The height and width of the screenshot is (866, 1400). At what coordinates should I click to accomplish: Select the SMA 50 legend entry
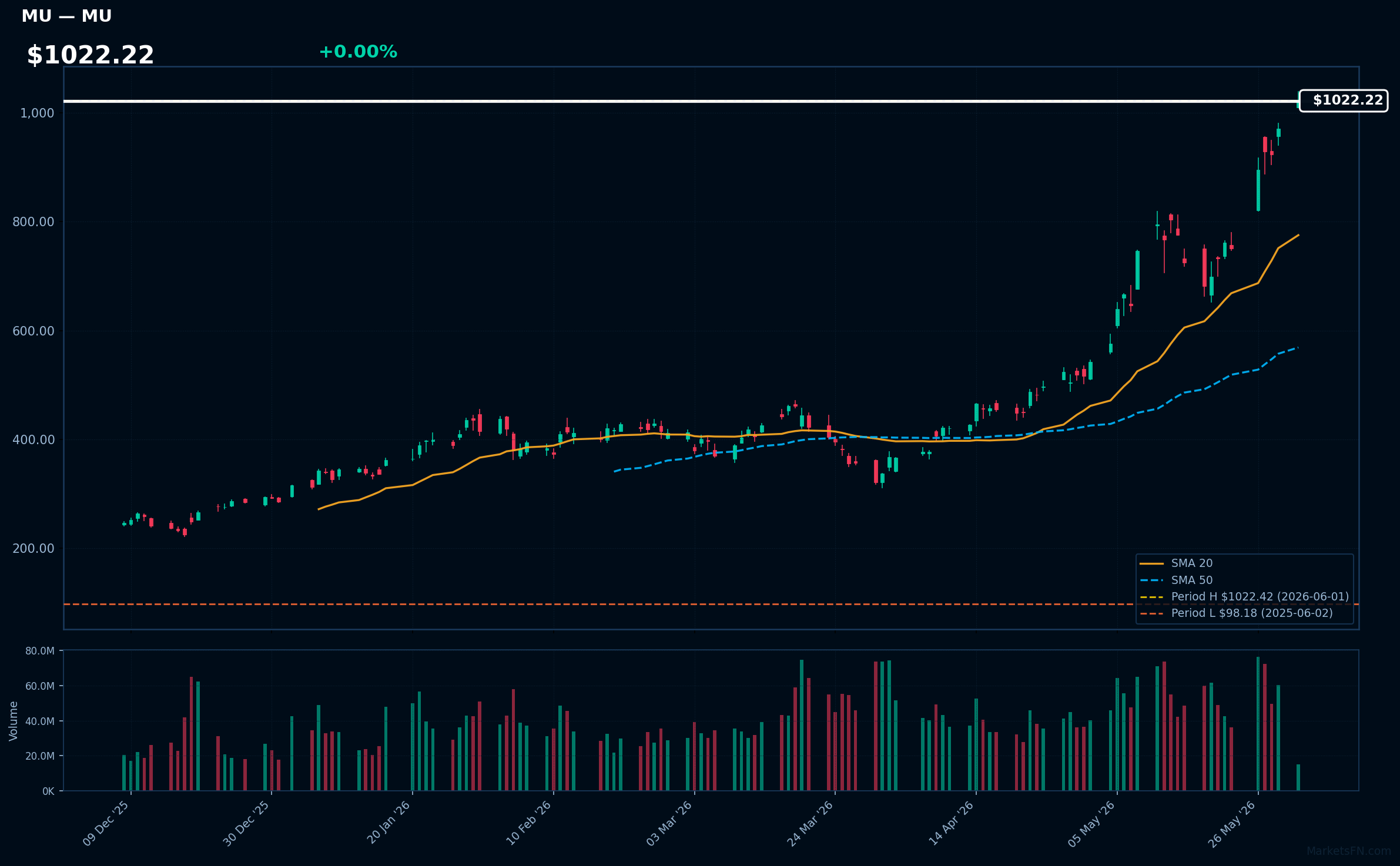tap(1176, 580)
